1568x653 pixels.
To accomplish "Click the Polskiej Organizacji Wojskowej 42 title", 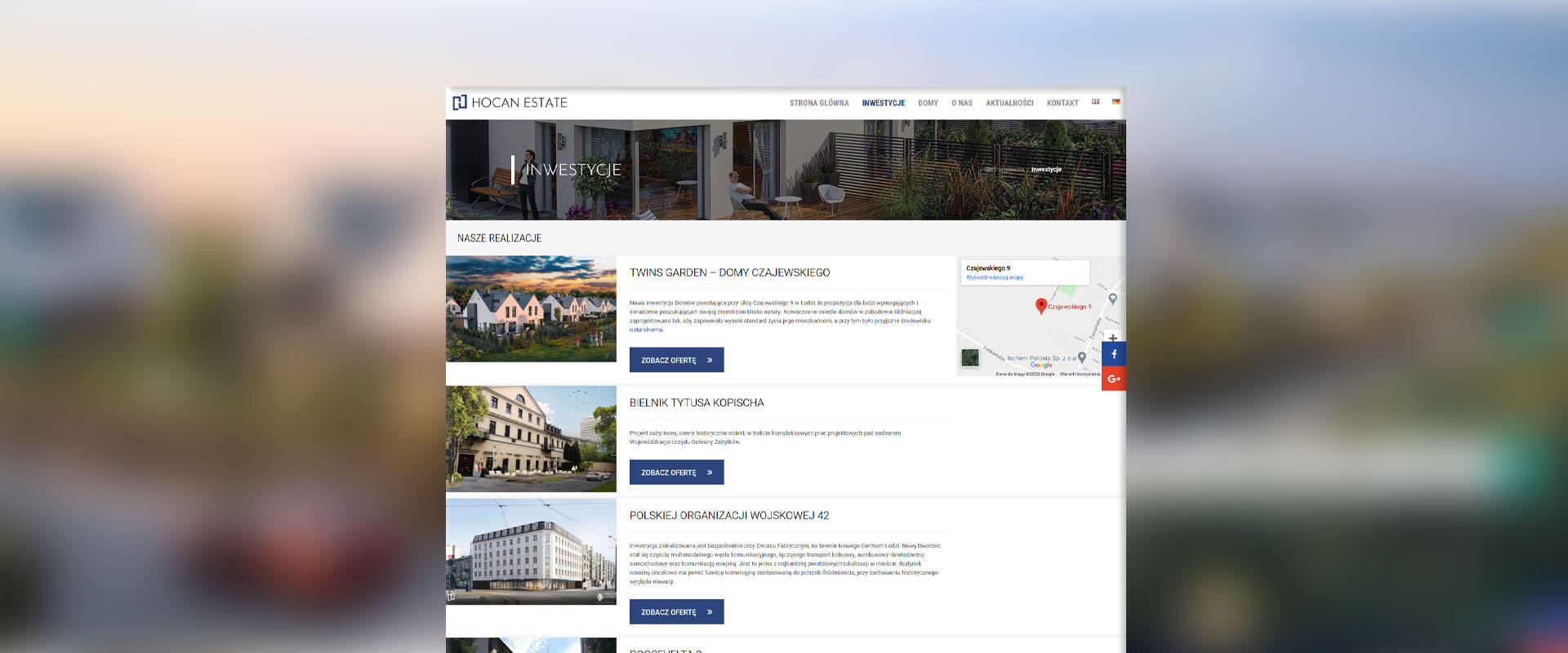I will tap(729, 516).
